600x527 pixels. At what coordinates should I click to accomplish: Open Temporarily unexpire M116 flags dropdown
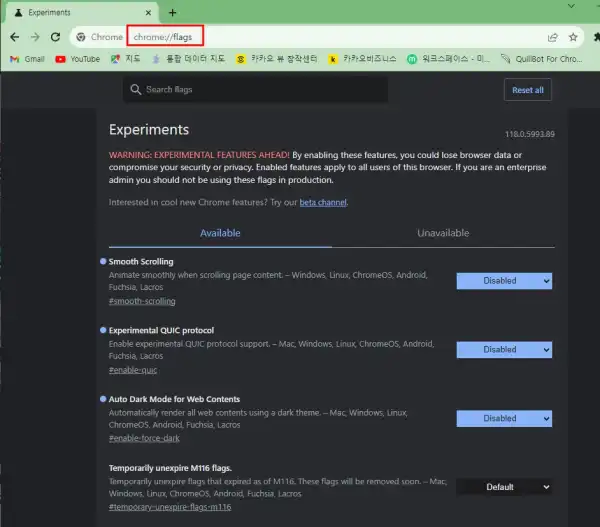click(504, 487)
